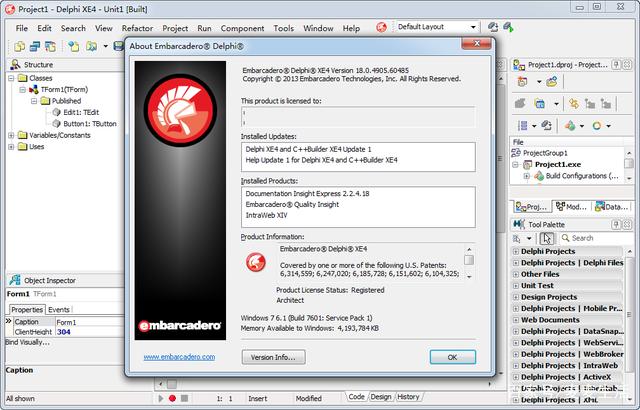Expand Delphi Projects | IntraWeb category
This screenshot has height=410, width=640.
coord(516,366)
